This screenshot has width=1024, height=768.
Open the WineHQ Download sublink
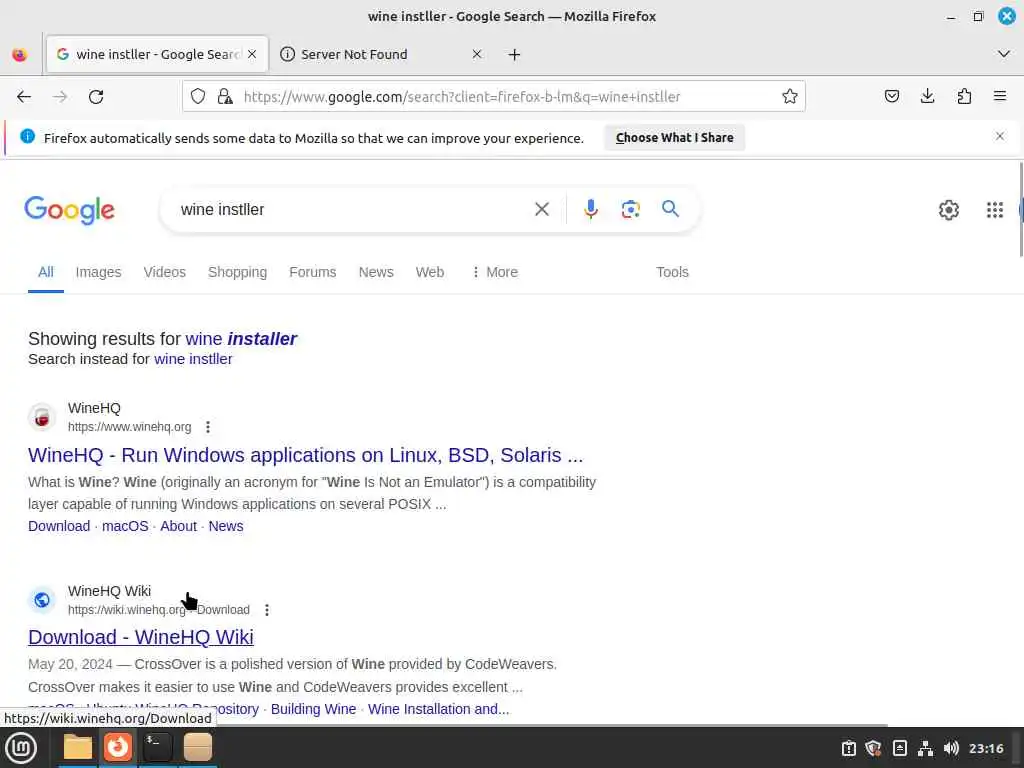pos(59,526)
